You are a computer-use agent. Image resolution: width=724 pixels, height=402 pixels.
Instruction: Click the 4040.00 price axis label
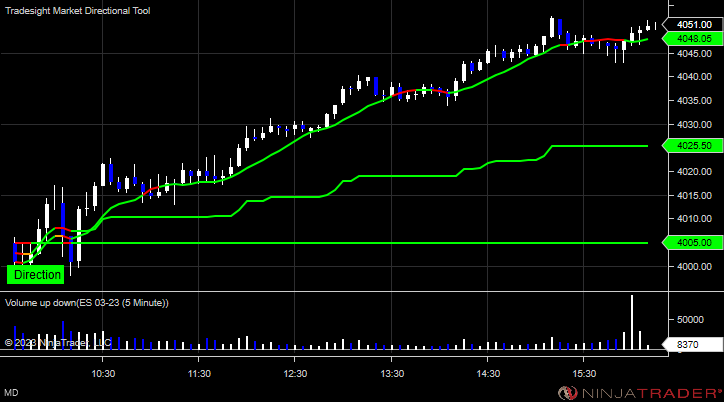point(694,77)
